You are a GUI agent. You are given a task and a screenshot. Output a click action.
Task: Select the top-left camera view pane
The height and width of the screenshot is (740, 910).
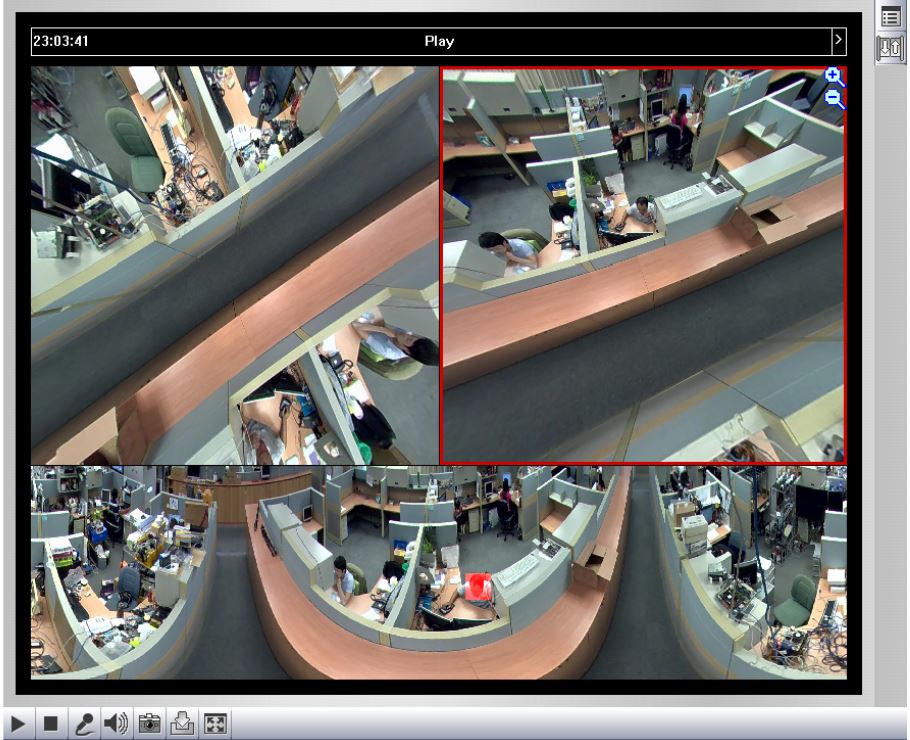234,265
